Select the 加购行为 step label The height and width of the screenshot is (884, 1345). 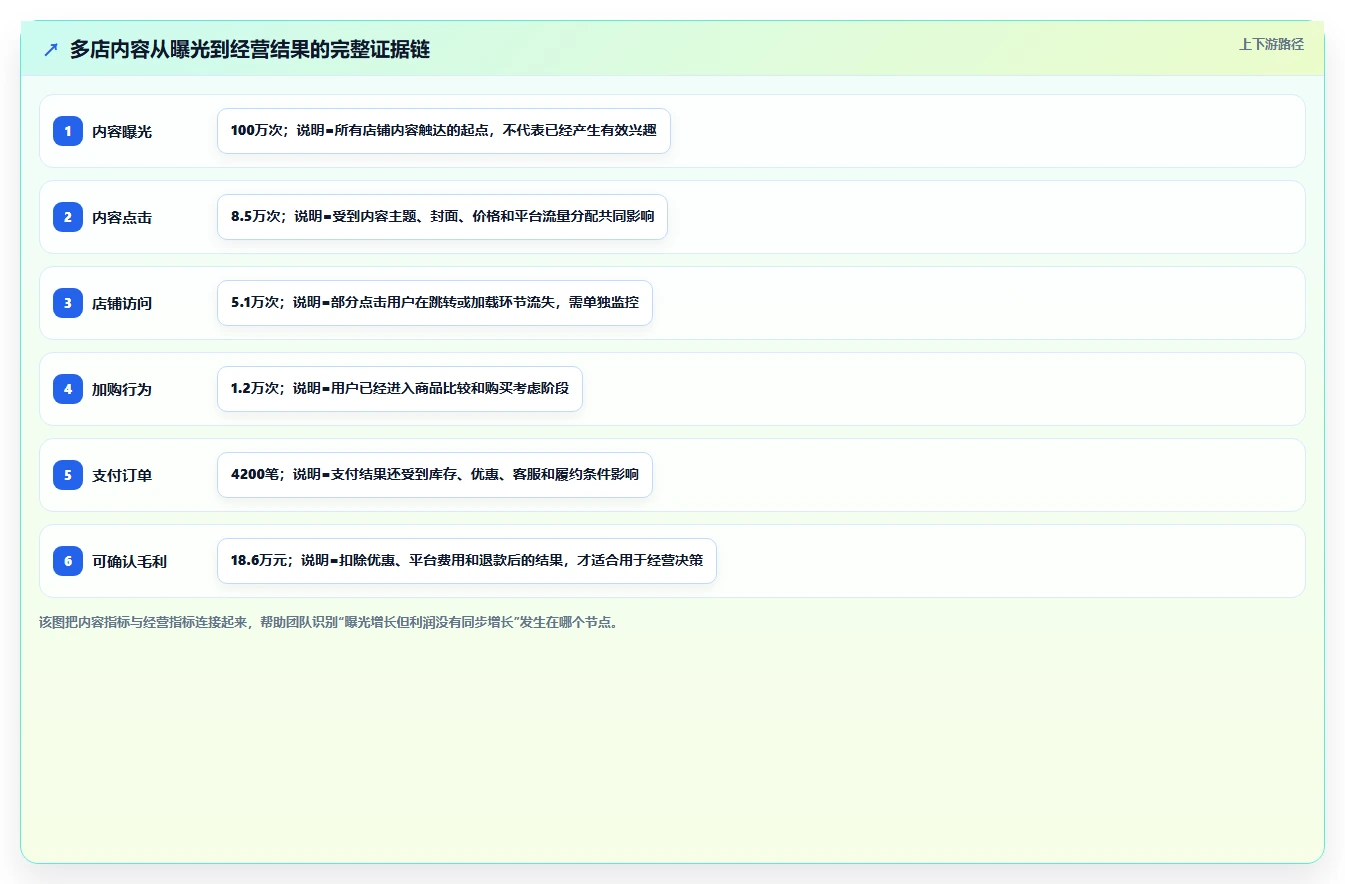122,390
